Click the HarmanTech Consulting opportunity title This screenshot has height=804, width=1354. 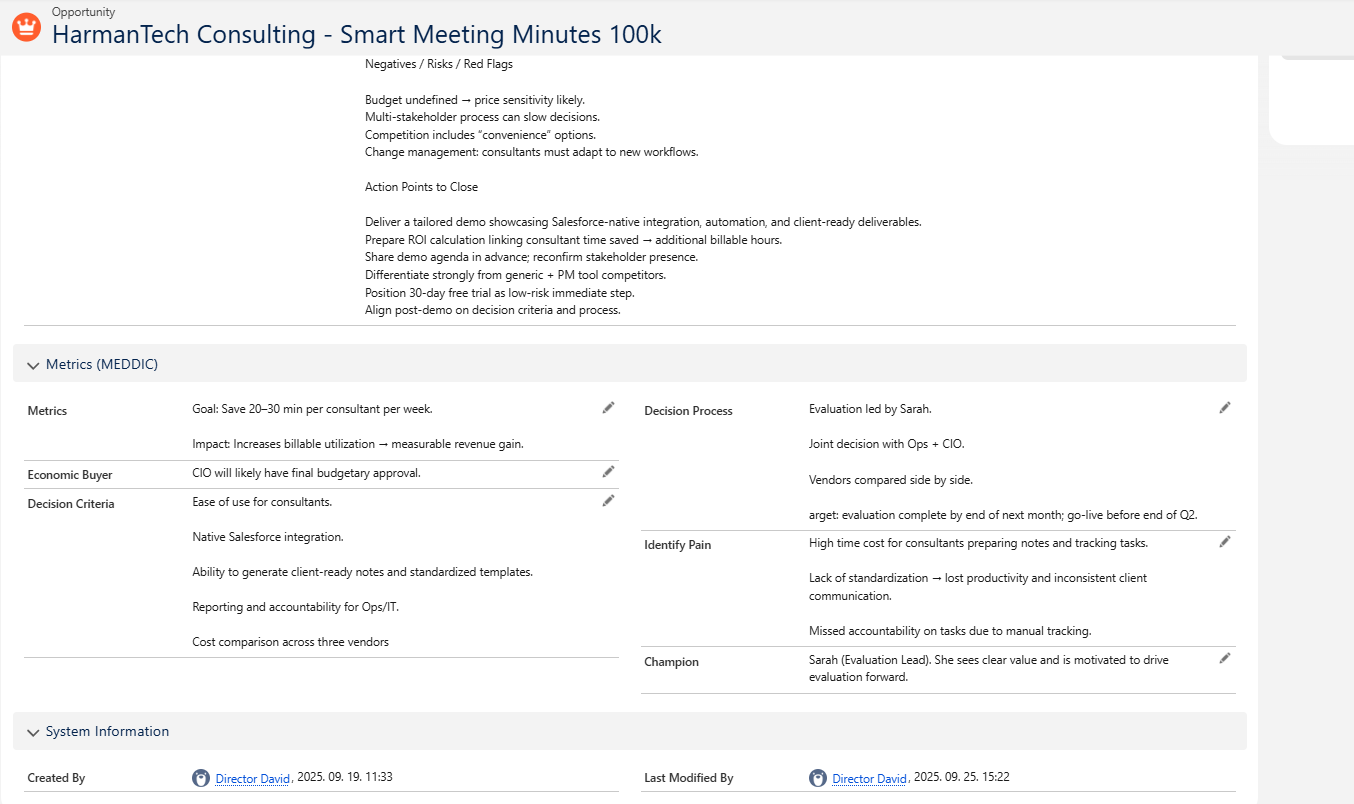(x=357, y=34)
